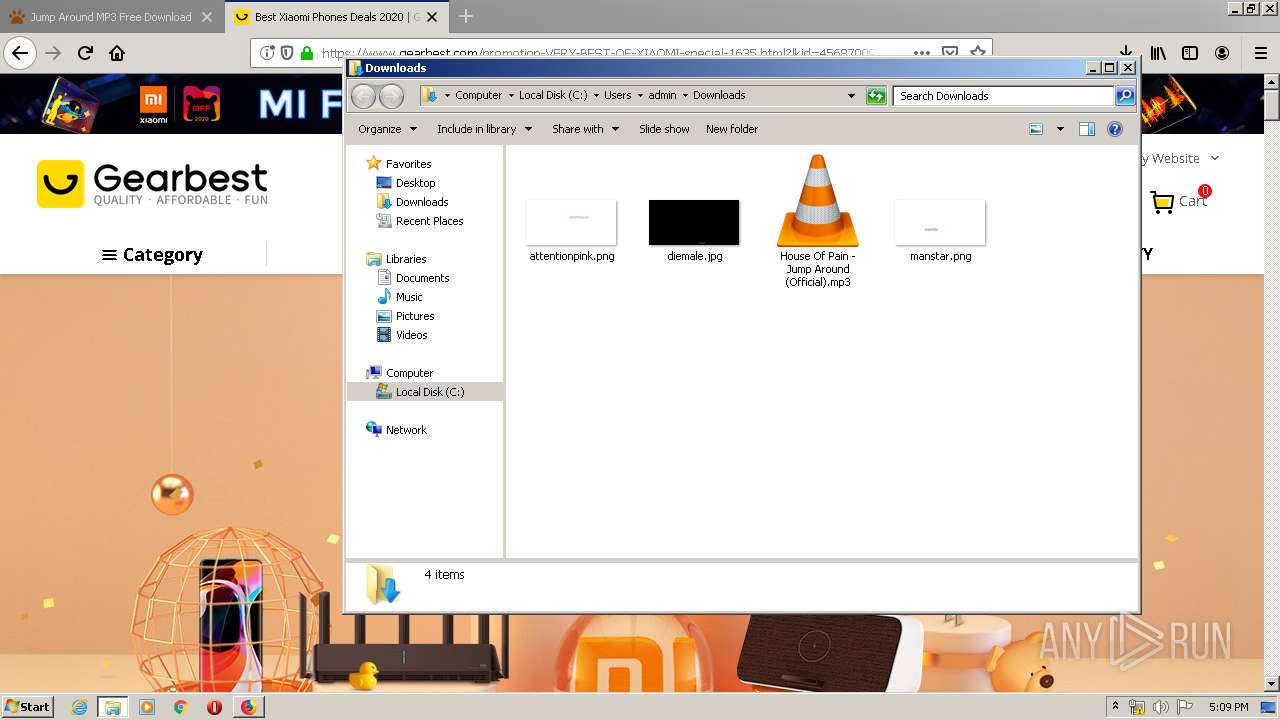Image resolution: width=1280 pixels, height=720 pixels.
Task: Launch Windows Media Player from taskbar
Action: (x=147, y=707)
